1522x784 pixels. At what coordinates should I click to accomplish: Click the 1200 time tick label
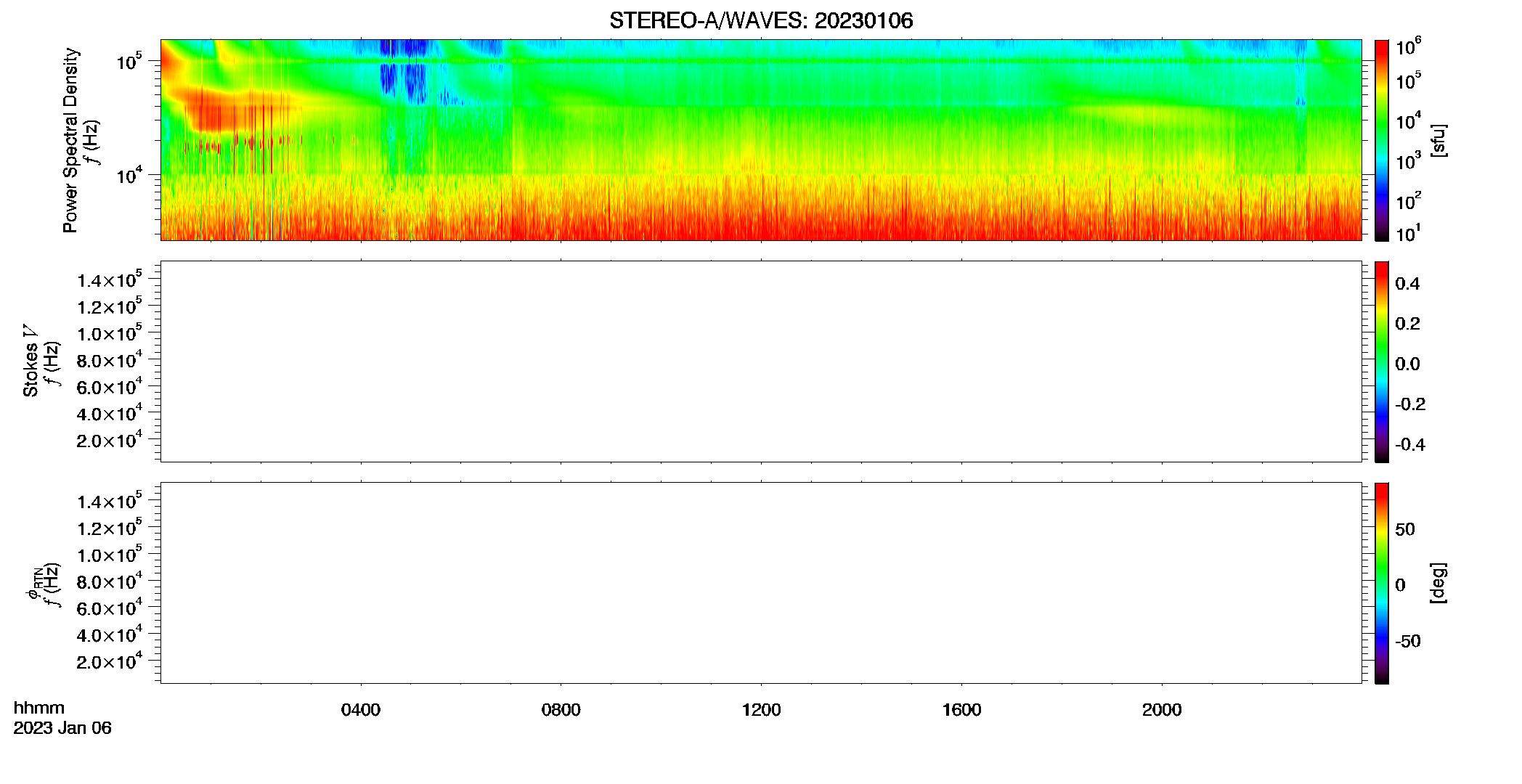point(761,710)
